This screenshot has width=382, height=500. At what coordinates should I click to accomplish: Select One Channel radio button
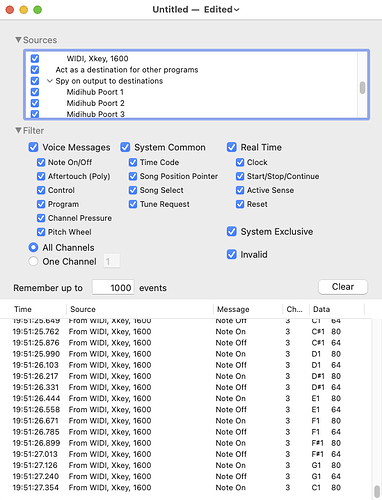(33, 261)
